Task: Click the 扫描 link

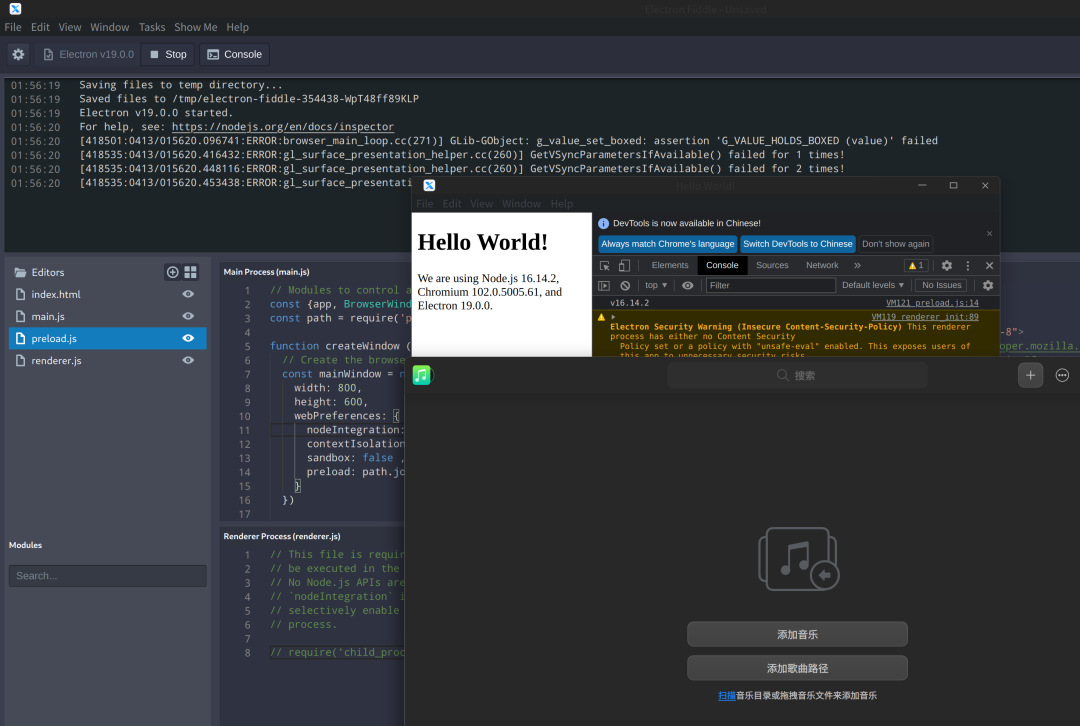Action: pyautogui.click(x=727, y=696)
